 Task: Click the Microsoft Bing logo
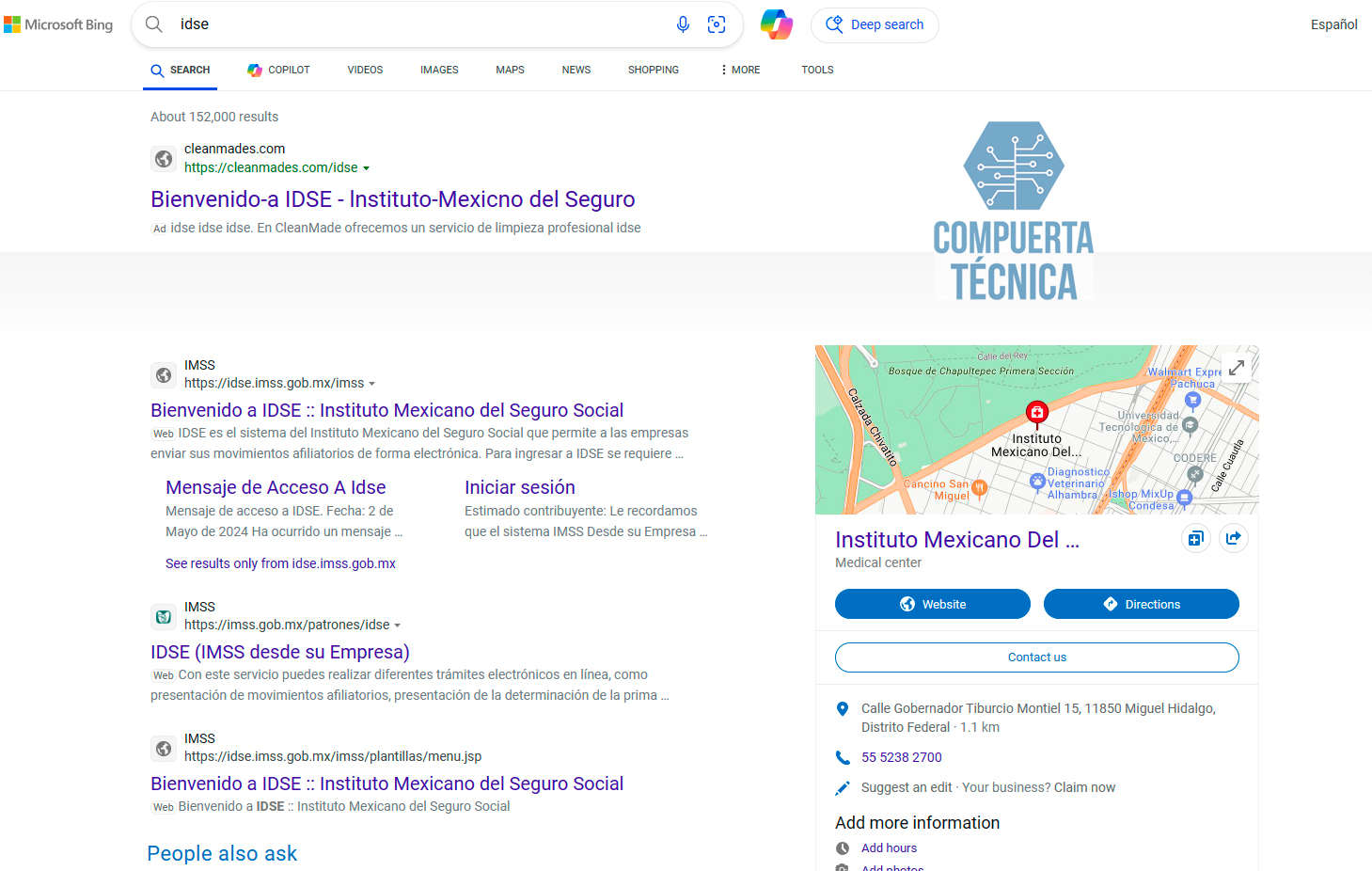pos(58,24)
